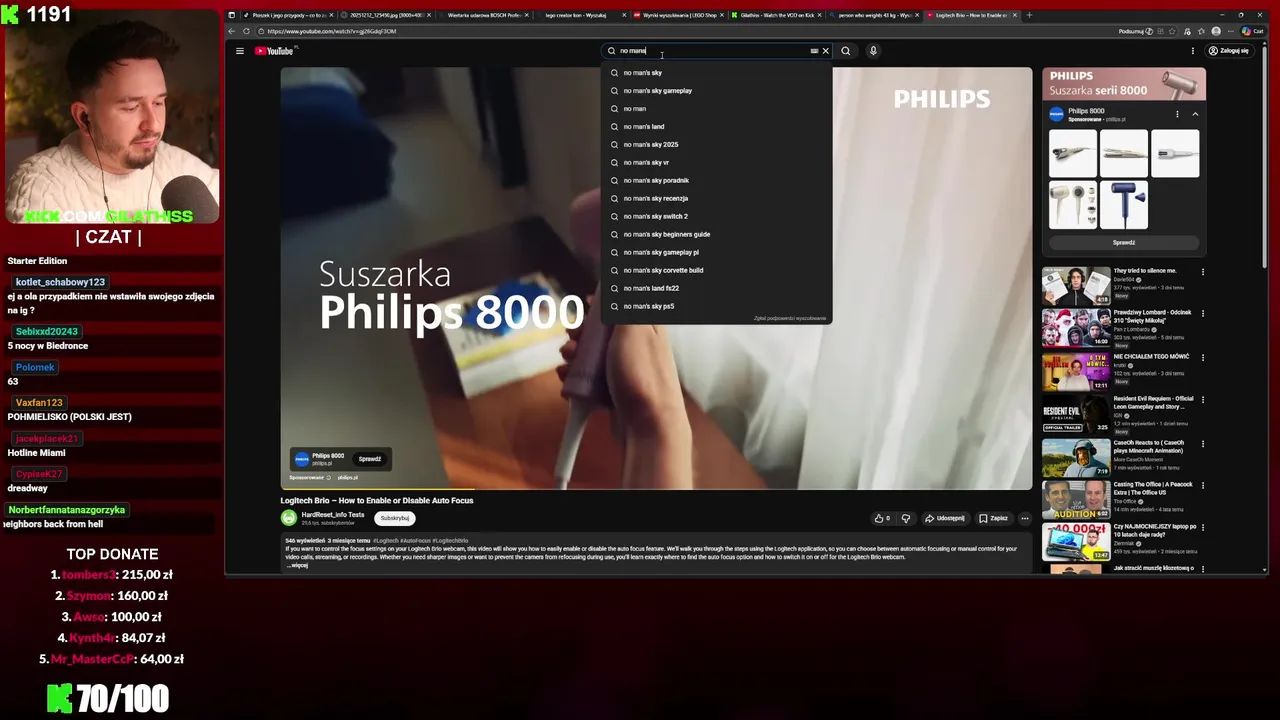The width and height of the screenshot is (1280, 720).
Task: Dislike the video with thumbs down
Action: pos(906,519)
